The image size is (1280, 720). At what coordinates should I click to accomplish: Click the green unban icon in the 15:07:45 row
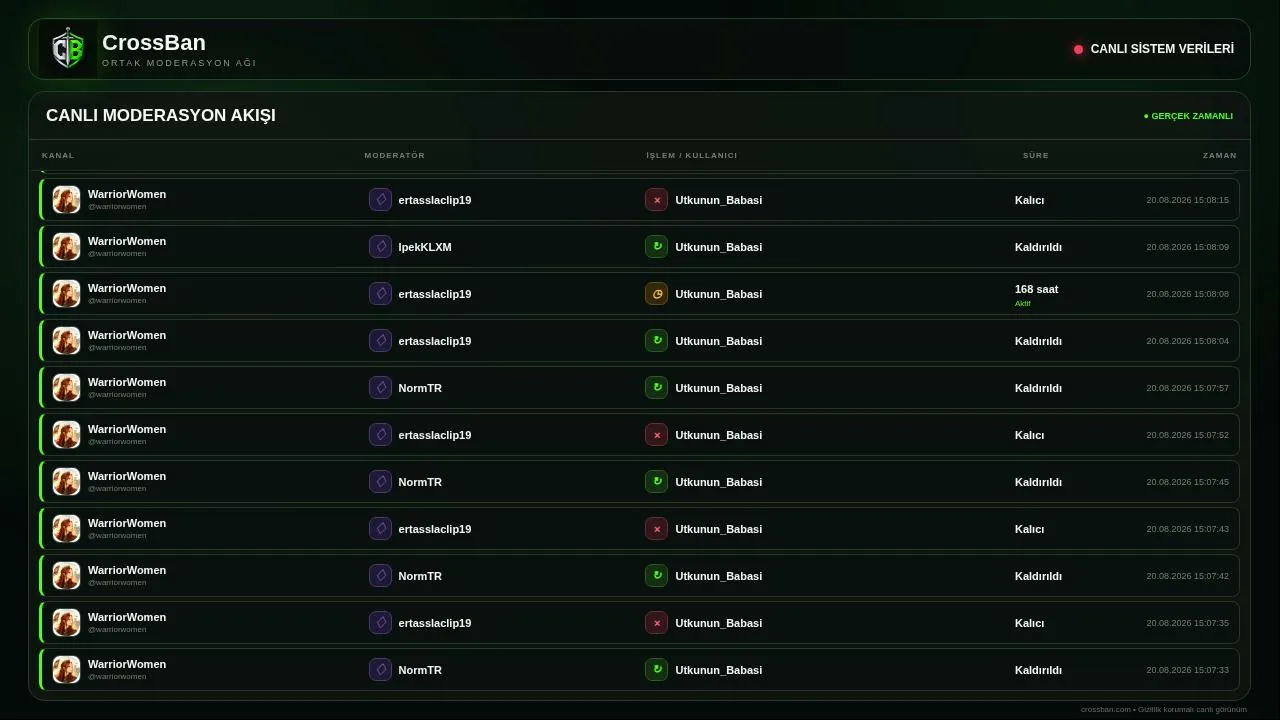656,482
